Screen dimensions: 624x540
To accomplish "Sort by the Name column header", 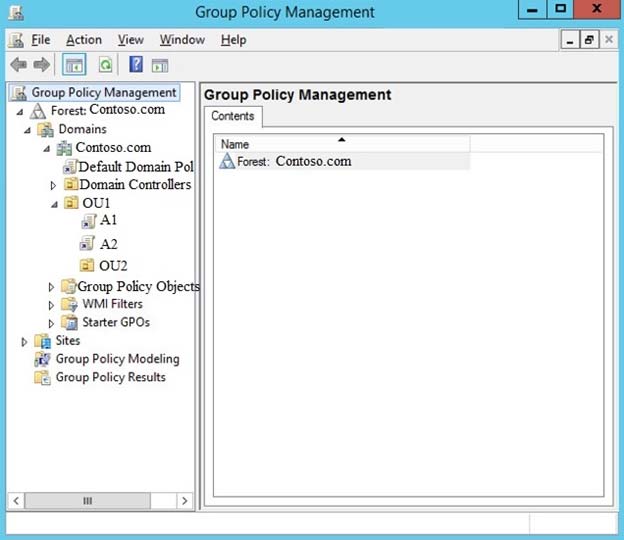I will pos(342,144).
